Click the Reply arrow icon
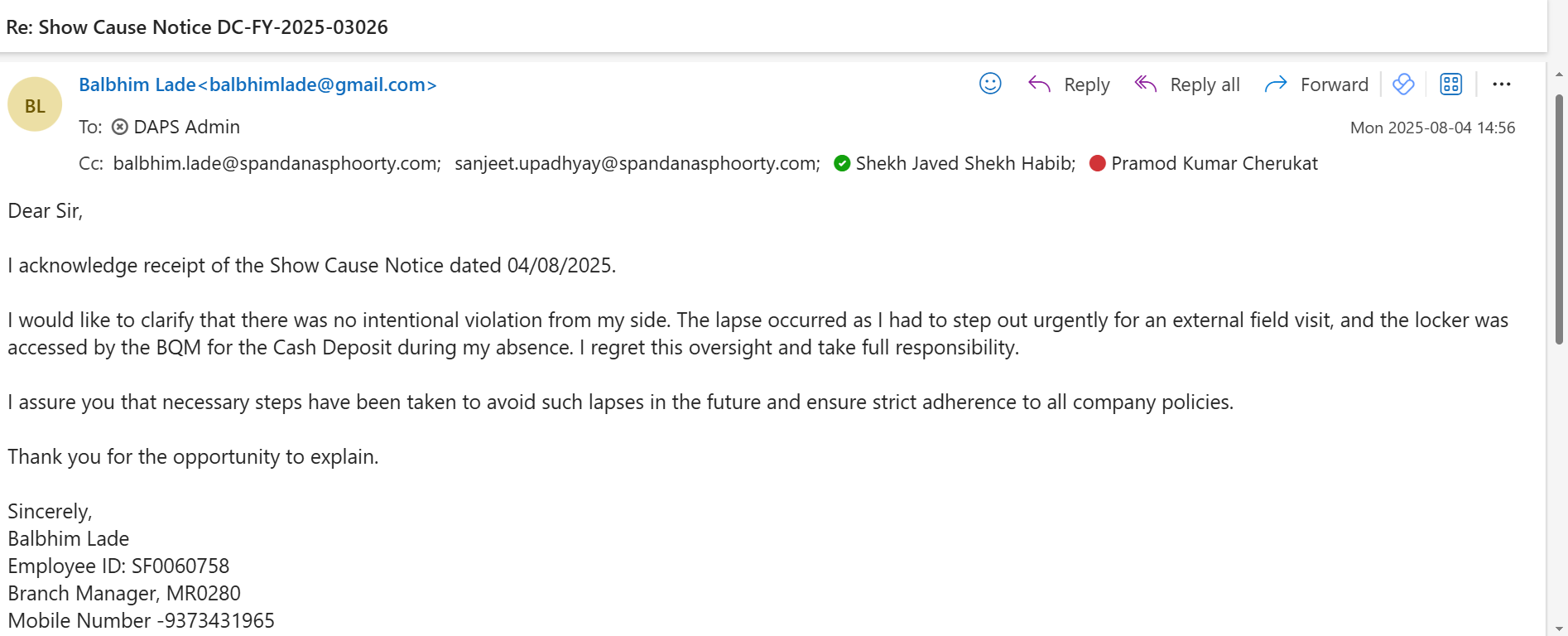 [1039, 84]
